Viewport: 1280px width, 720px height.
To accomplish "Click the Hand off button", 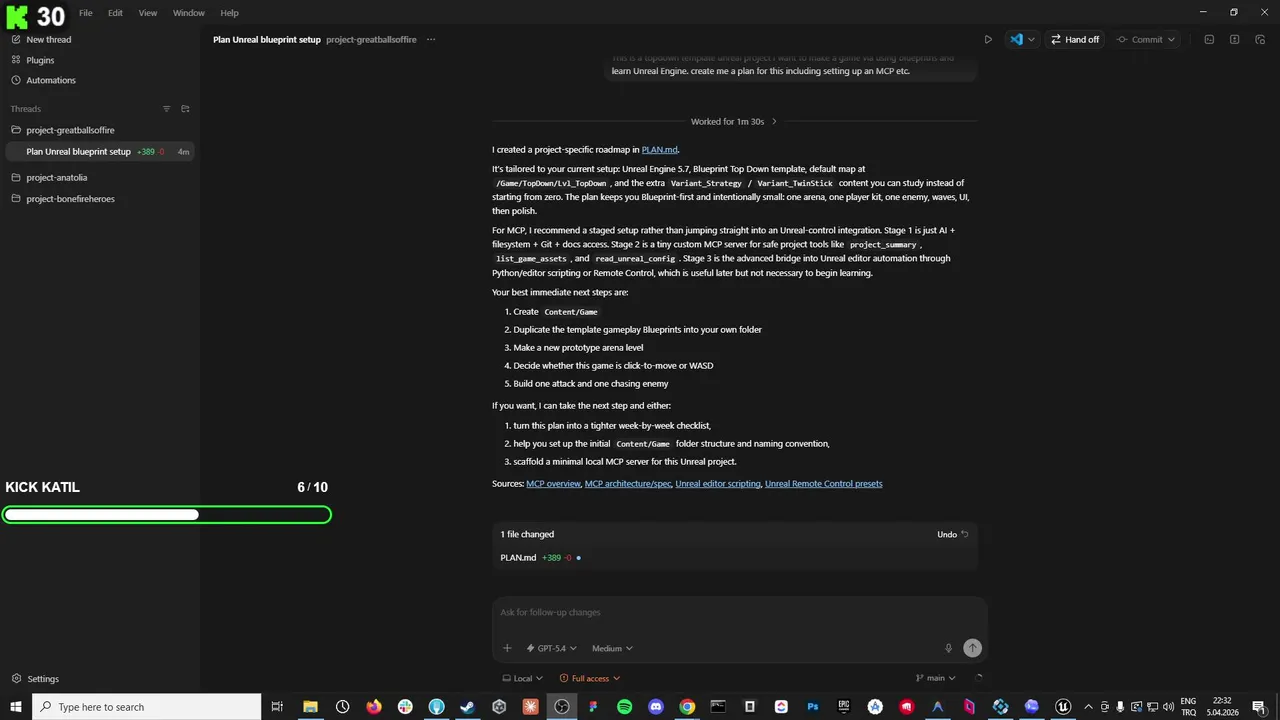I will coord(1075,40).
